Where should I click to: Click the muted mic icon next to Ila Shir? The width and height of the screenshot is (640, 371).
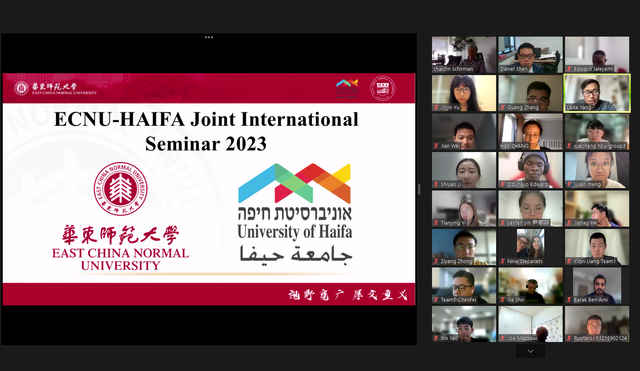(503, 300)
